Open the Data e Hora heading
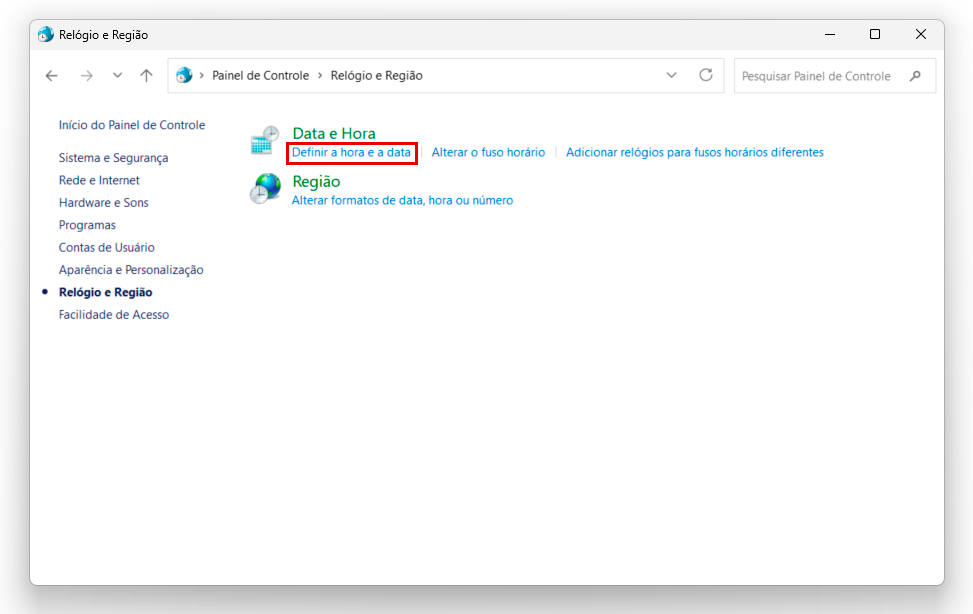The width and height of the screenshot is (973, 614). [334, 133]
